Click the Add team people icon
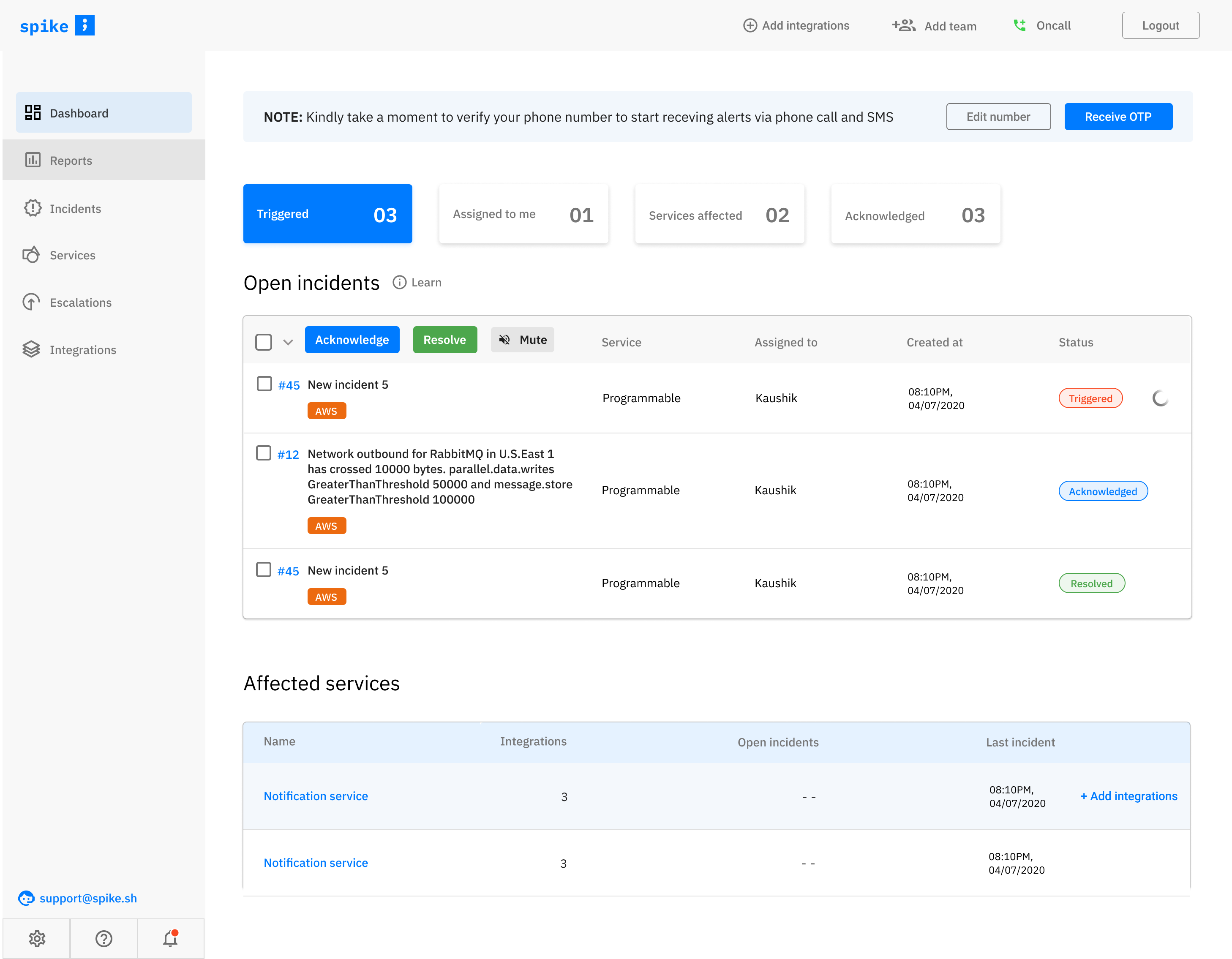The image size is (1232, 959). pos(903,26)
